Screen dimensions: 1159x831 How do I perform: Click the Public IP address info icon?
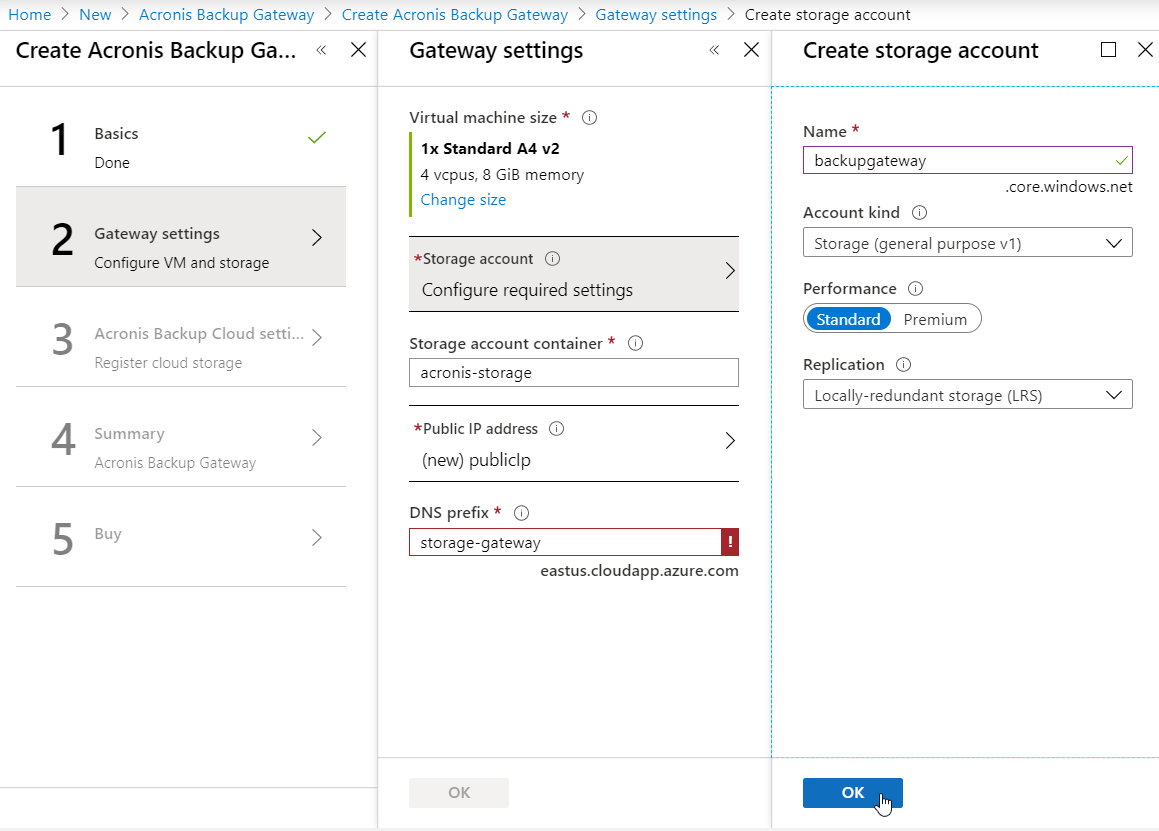click(x=557, y=429)
